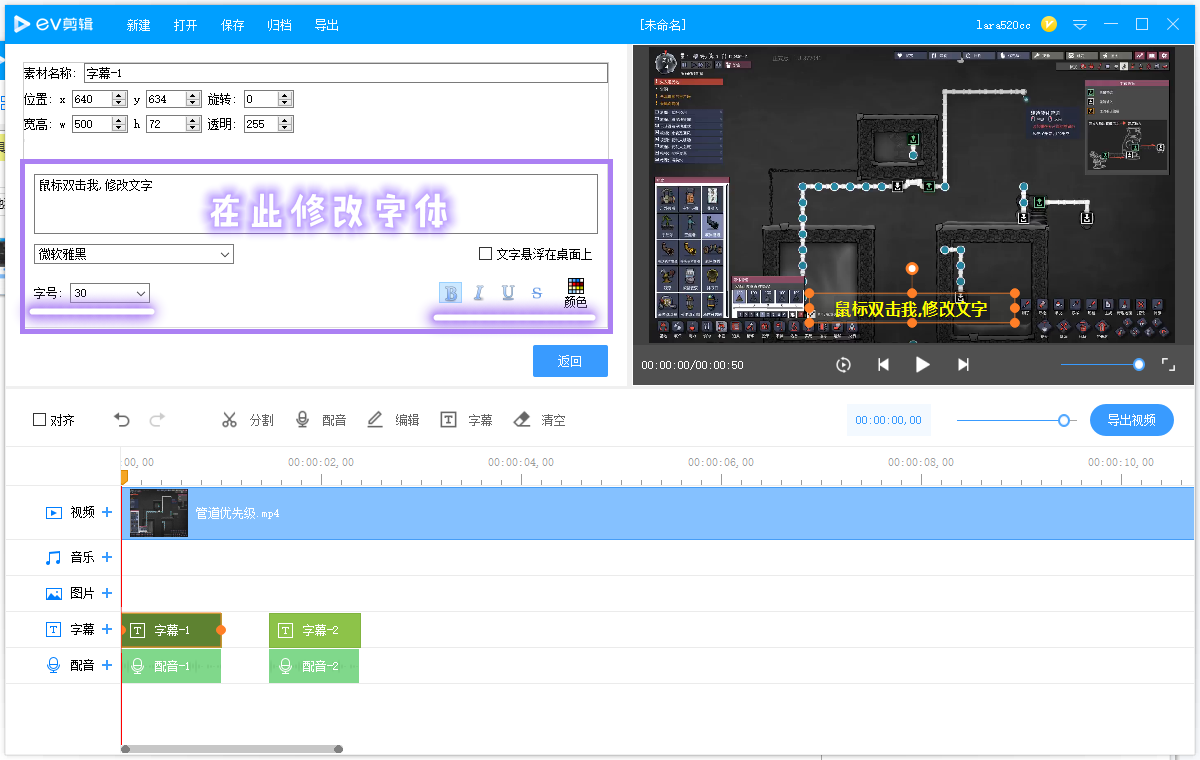The image size is (1200, 760).
Task: Click the loop playback icon
Action: click(x=843, y=365)
